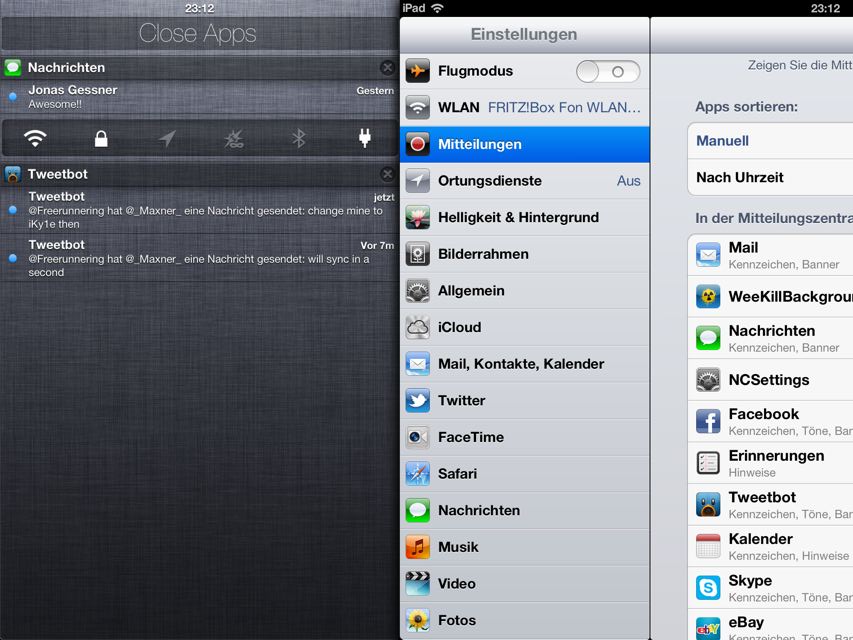Viewport: 853px width, 640px height.
Task: Open the Tweetbot notification 'will sync in a second'
Action: click(199, 258)
